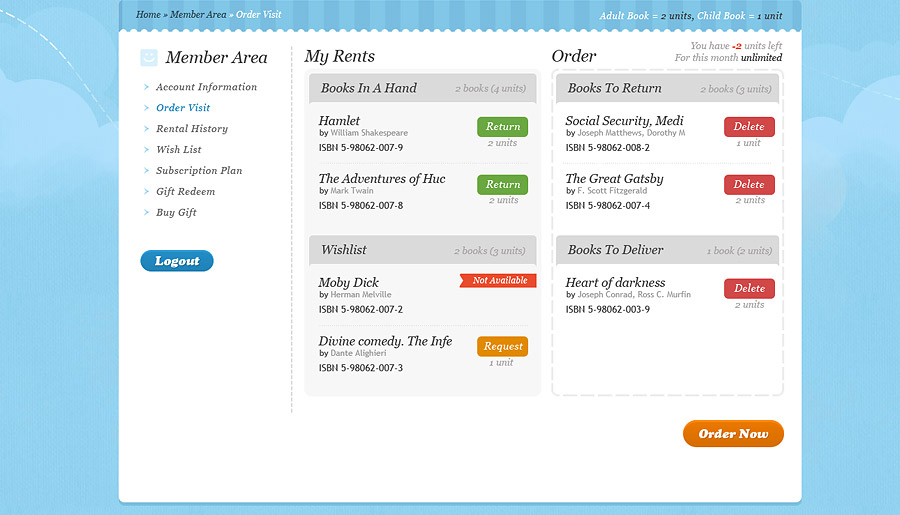Click the unlimited monthly allowance text
900x515 pixels.
point(761,57)
